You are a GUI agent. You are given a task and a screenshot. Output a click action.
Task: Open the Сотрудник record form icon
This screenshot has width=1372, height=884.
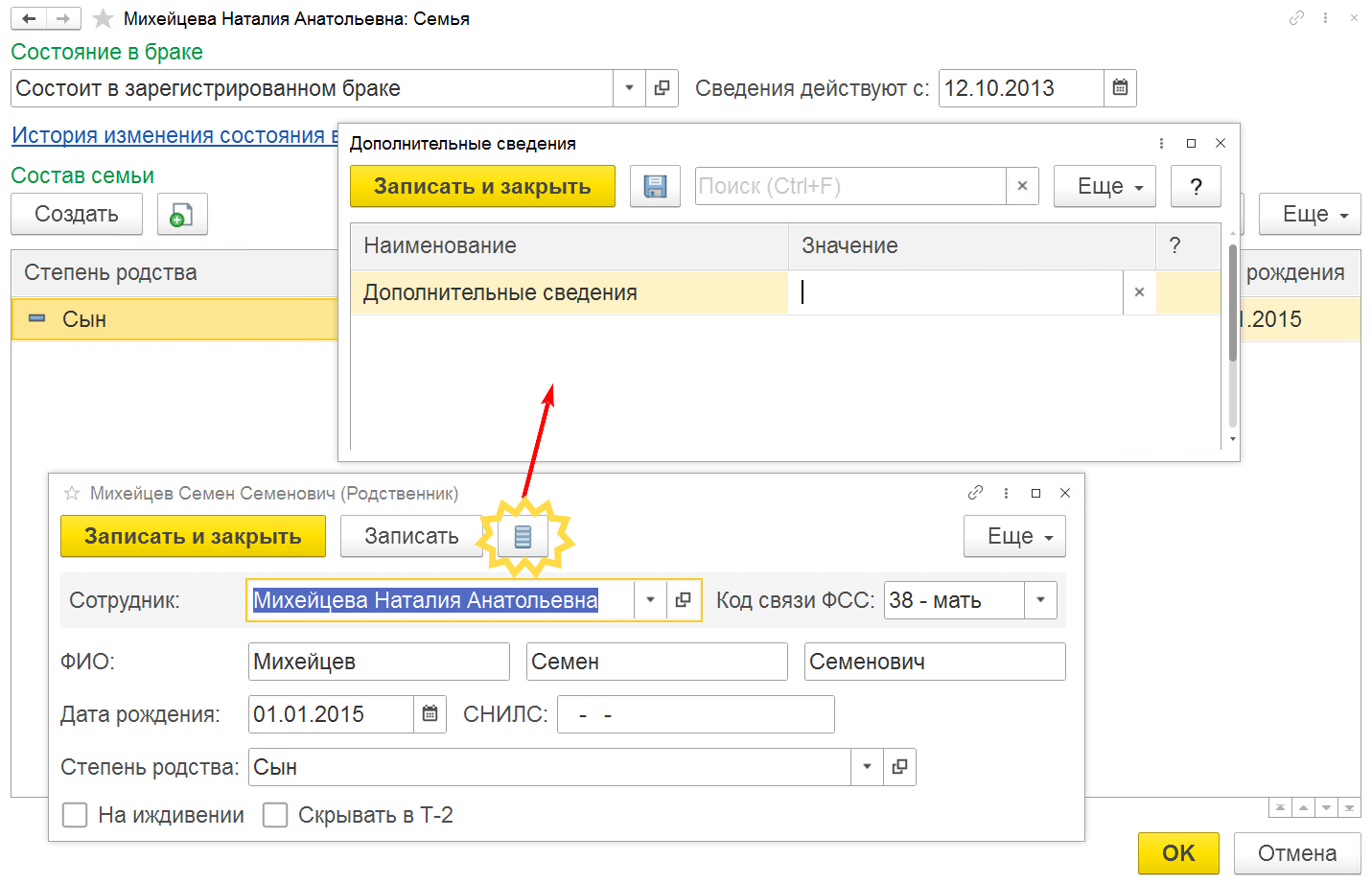coord(683,600)
